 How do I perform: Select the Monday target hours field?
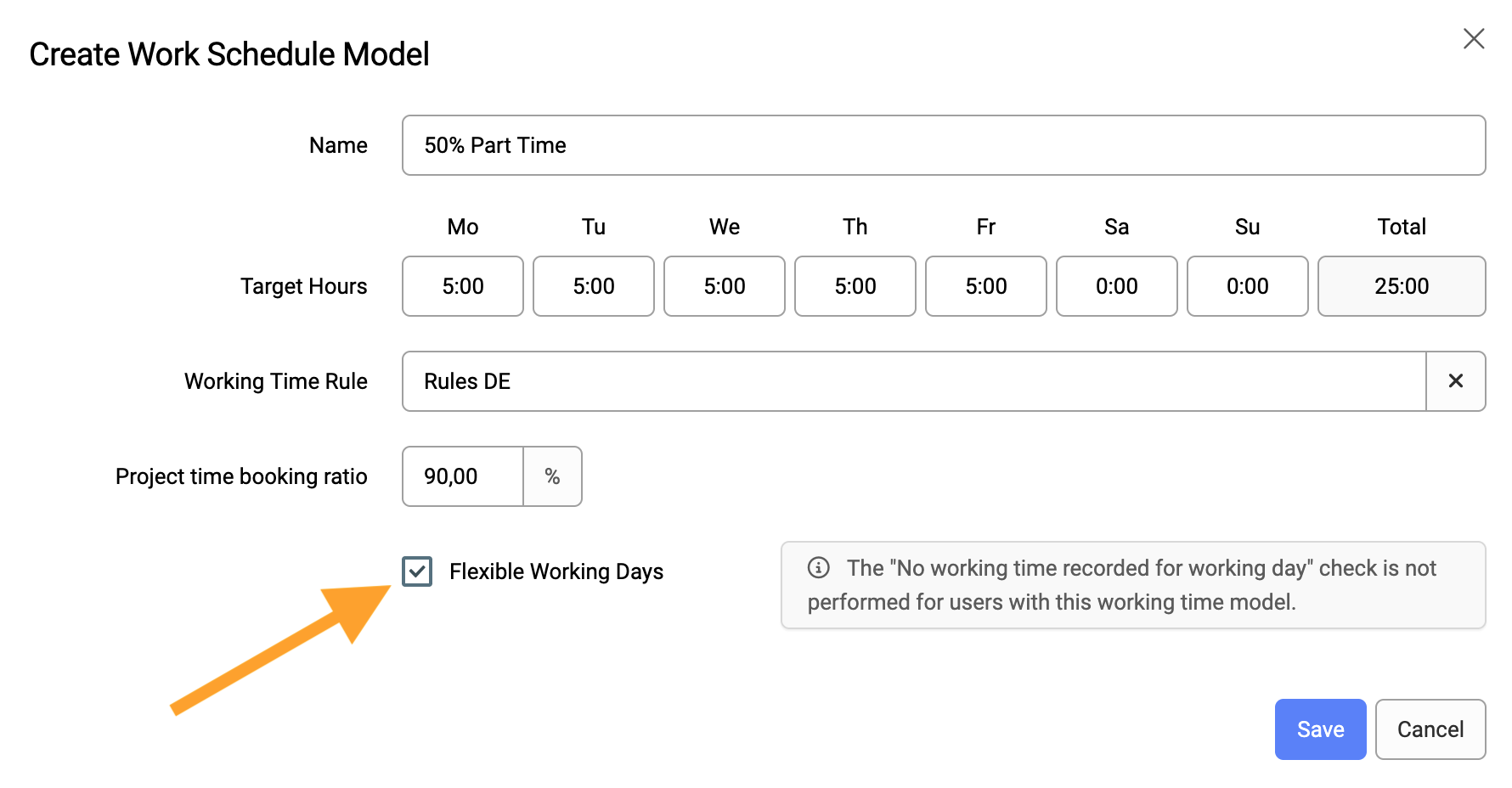(463, 286)
